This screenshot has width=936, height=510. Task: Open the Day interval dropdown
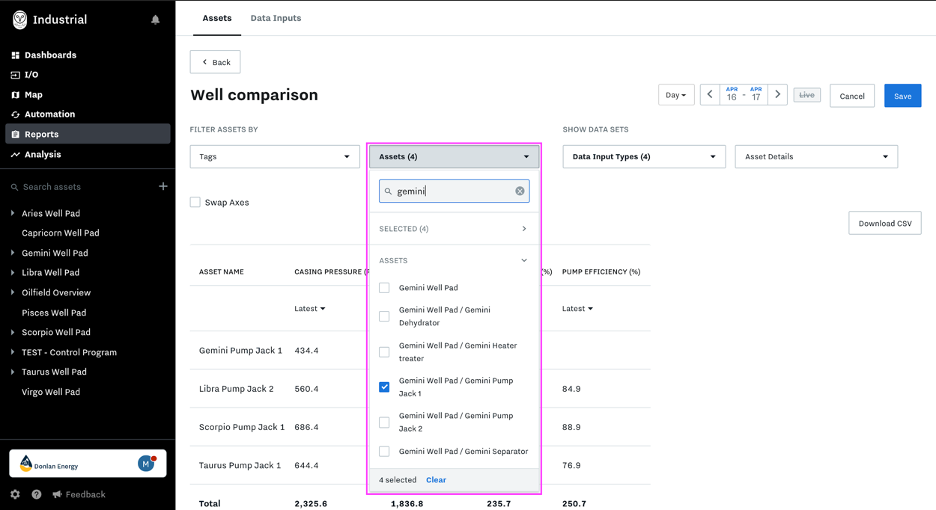coord(676,95)
